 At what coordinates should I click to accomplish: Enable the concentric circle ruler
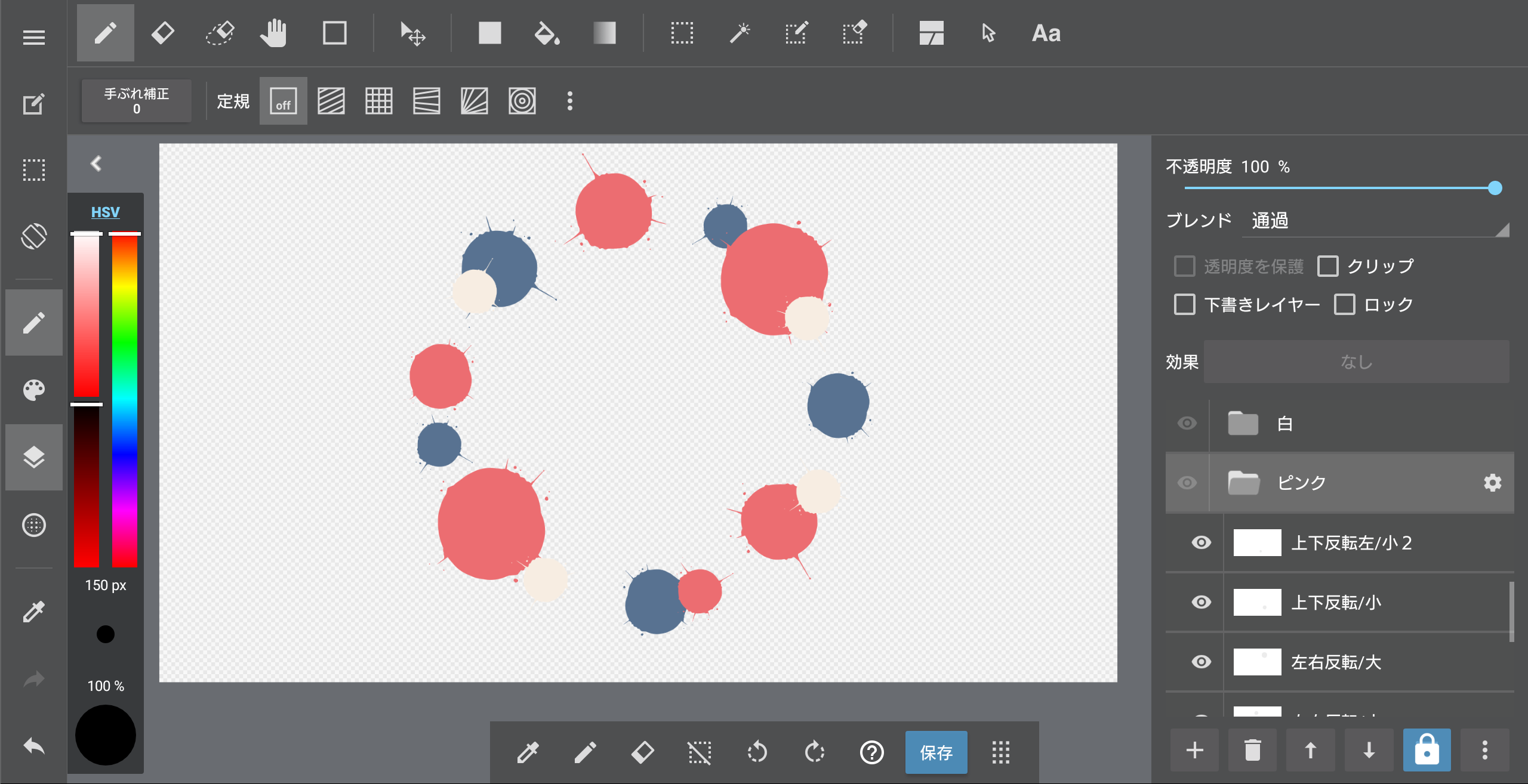(x=522, y=101)
